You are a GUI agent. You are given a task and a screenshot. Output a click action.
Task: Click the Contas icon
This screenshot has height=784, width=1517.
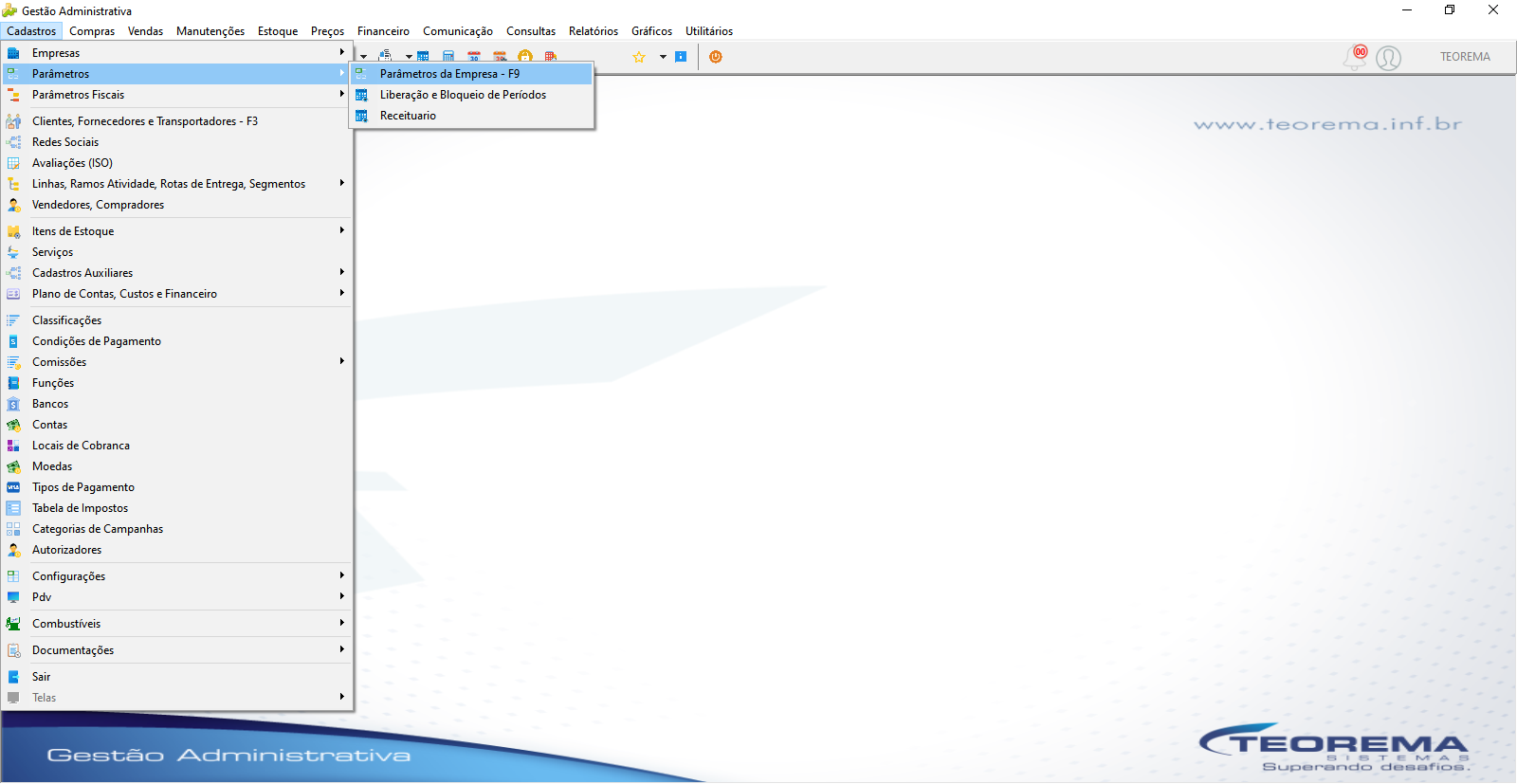coord(13,425)
